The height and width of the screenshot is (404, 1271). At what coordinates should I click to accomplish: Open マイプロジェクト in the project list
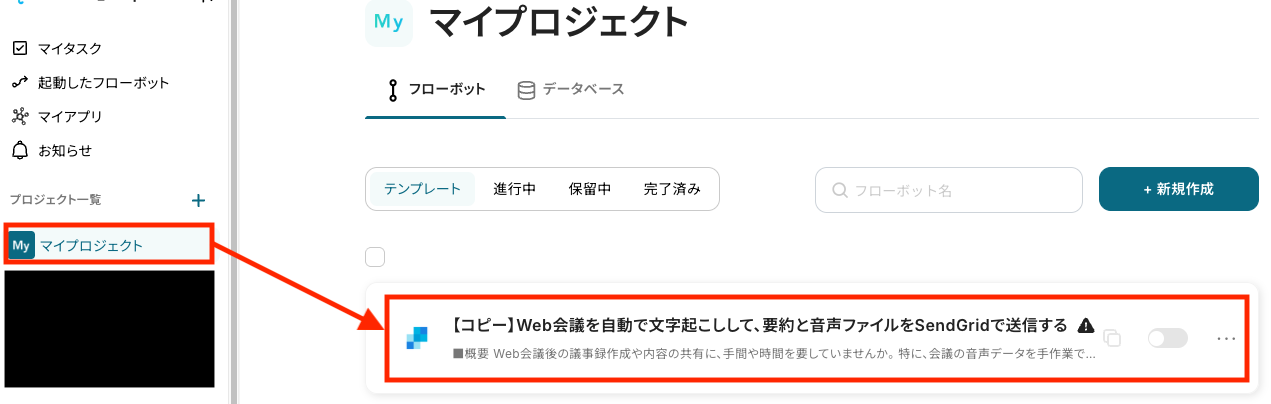click(109, 245)
